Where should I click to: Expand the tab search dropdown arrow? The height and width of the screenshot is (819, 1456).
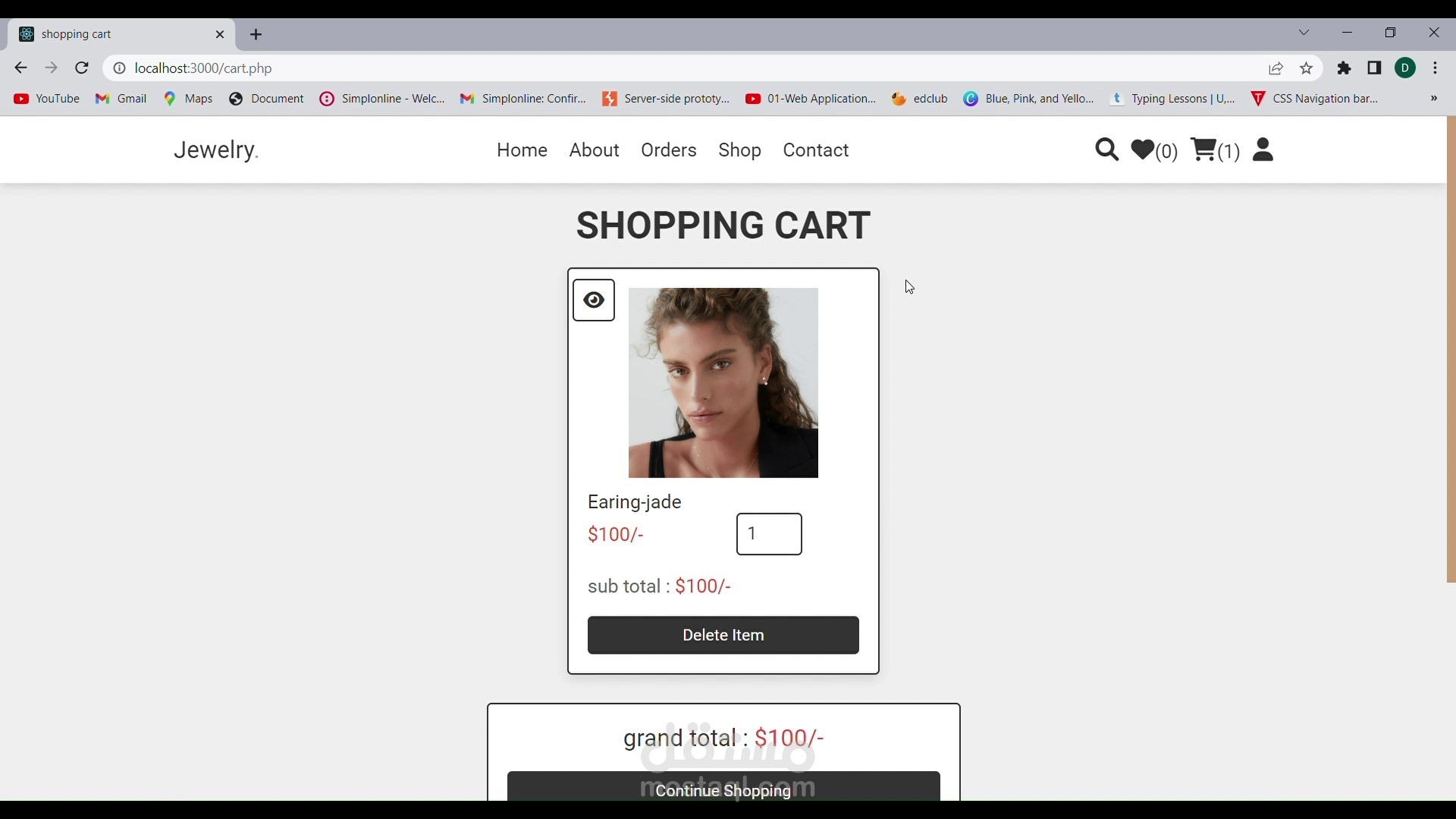click(1304, 33)
